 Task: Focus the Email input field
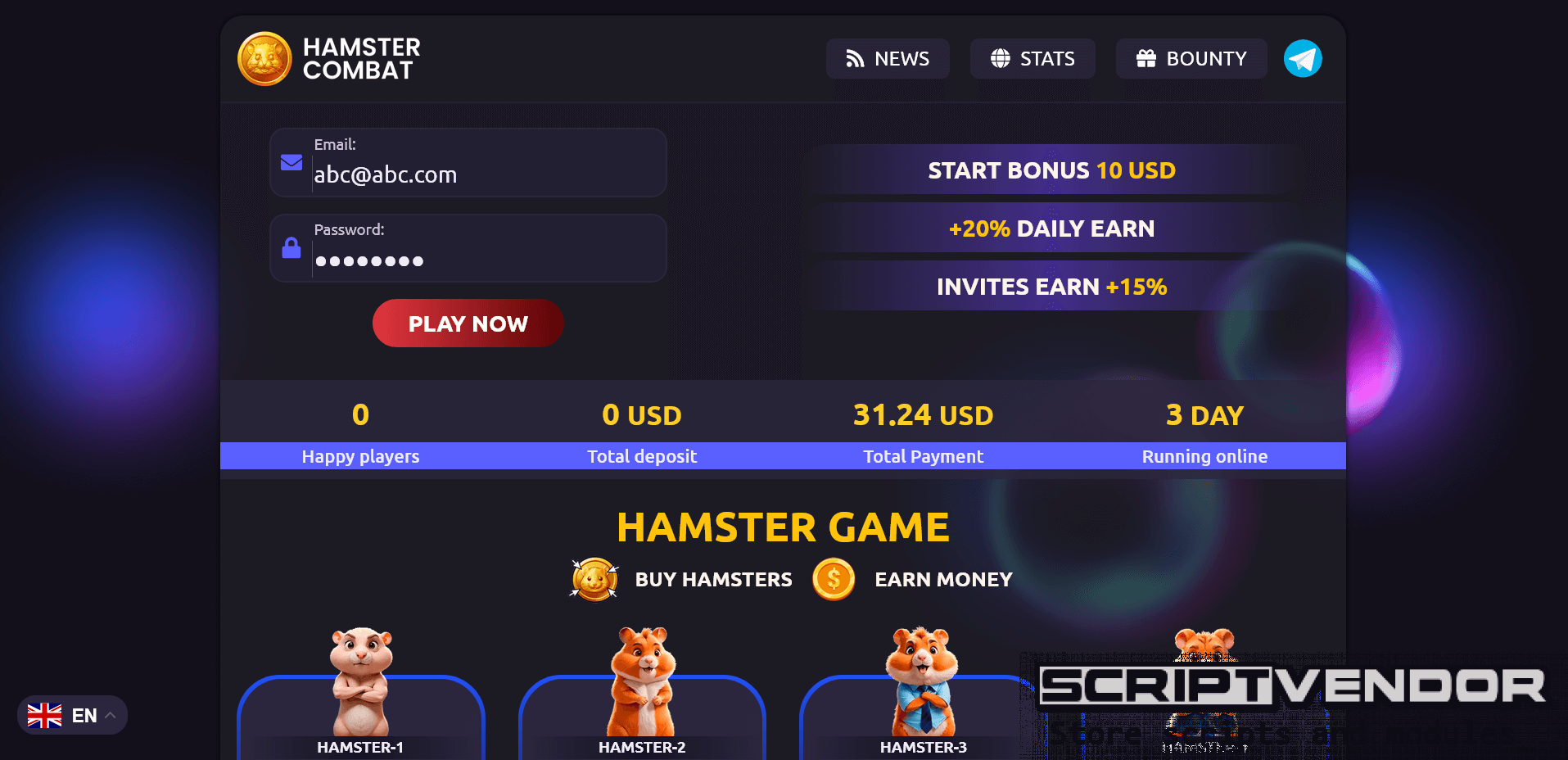tap(468, 162)
